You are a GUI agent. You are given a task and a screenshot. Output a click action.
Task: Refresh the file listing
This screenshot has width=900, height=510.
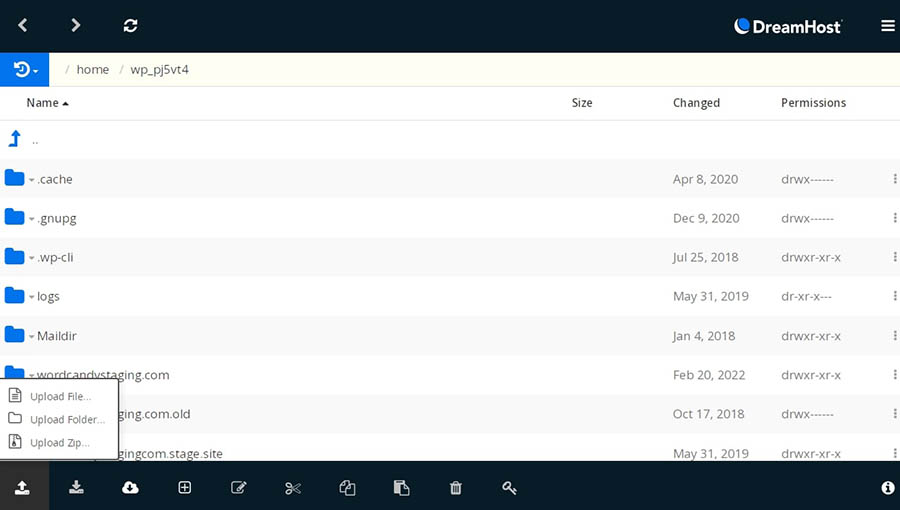(130, 25)
